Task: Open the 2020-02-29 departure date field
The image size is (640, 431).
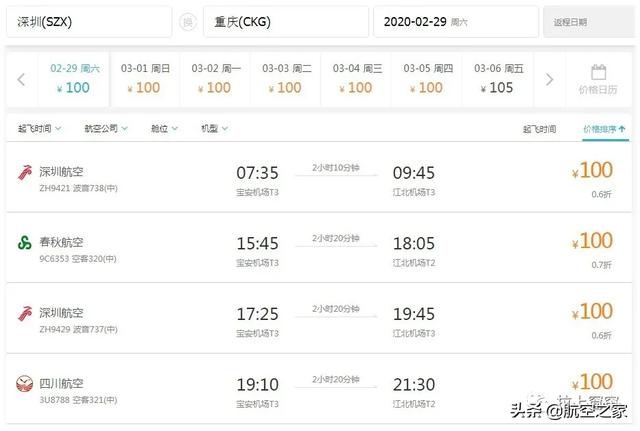Action: [456, 22]
